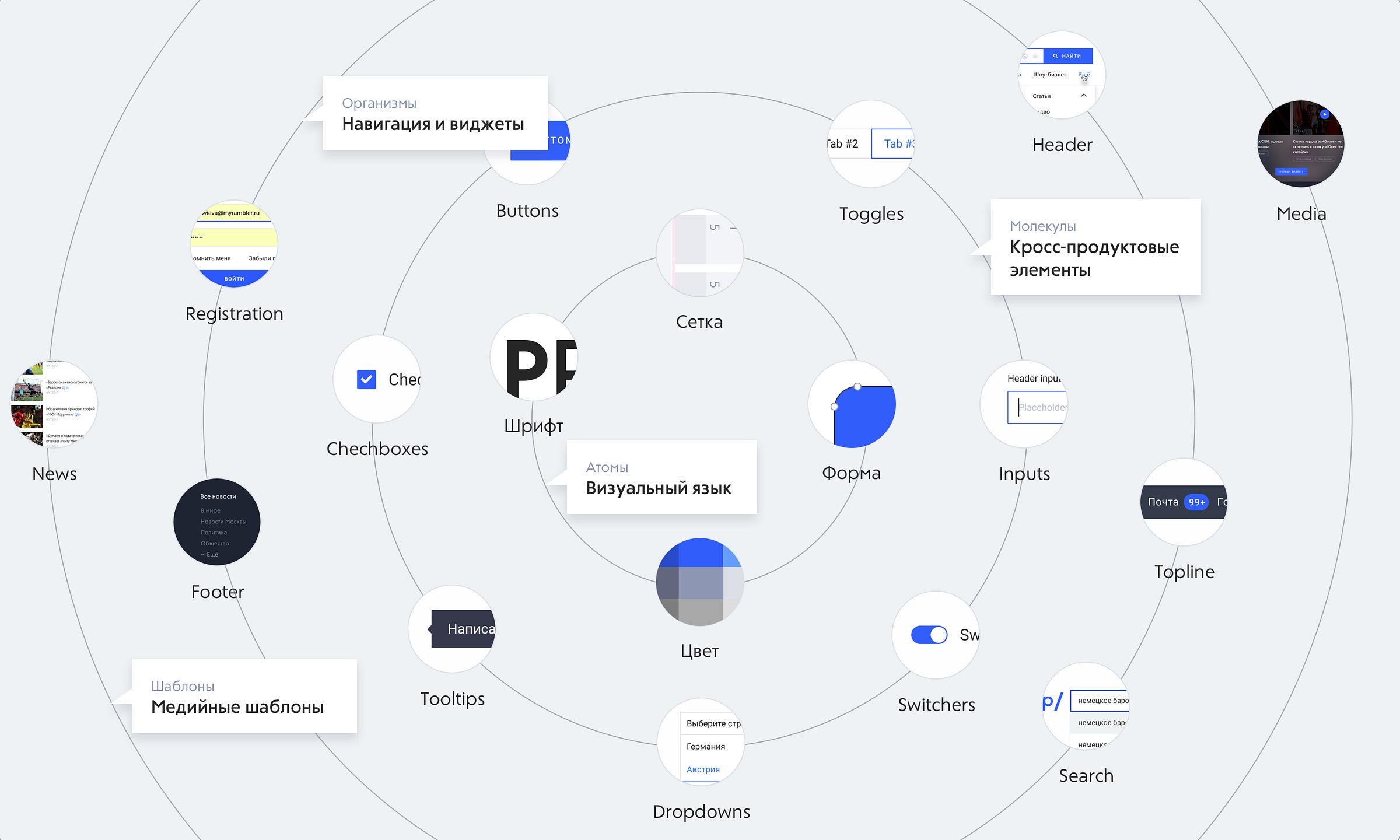Open 'Почта' in the Topline bar

[x=1163, y=502]
